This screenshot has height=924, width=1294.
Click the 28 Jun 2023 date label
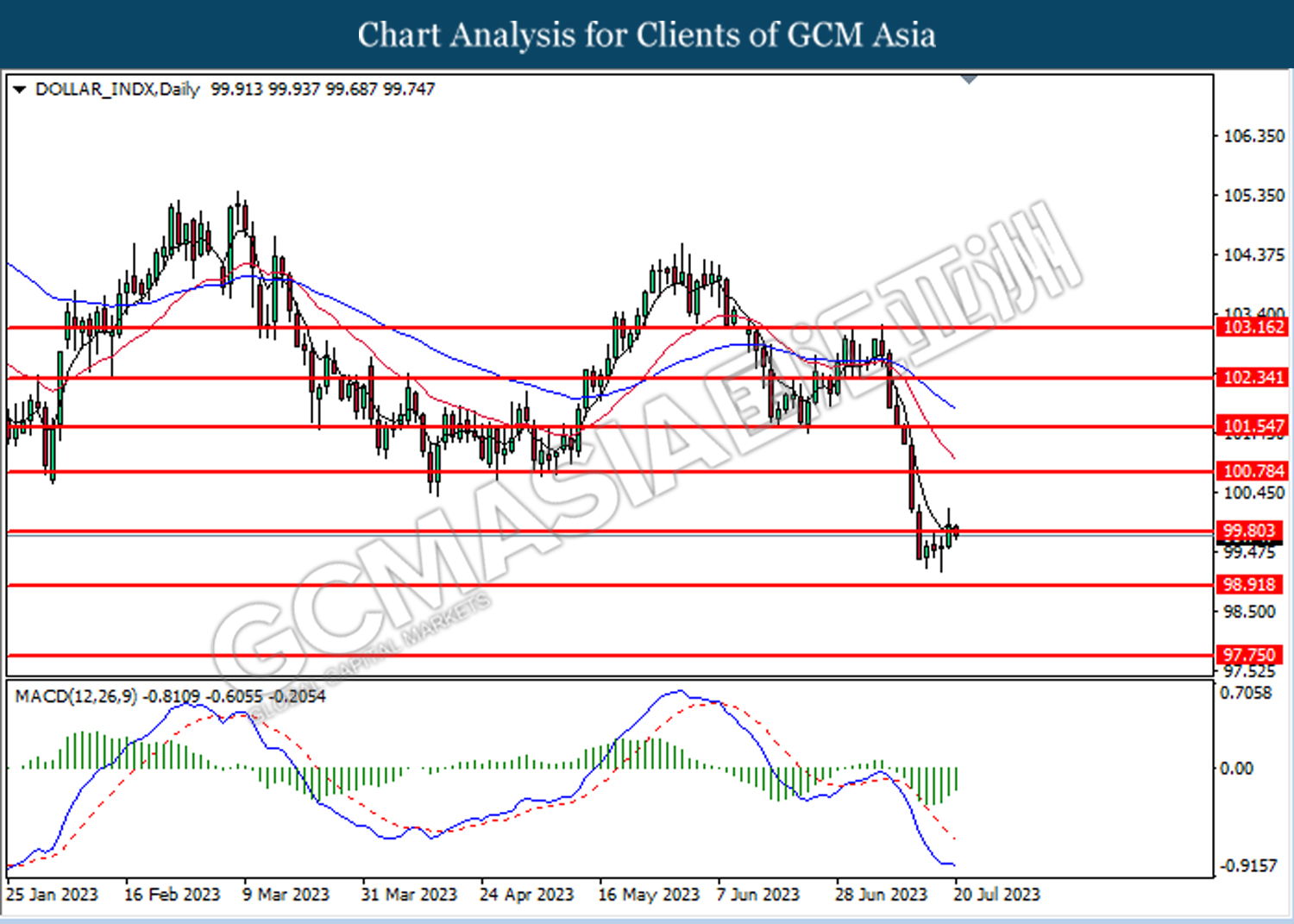(x=881, y=895)
